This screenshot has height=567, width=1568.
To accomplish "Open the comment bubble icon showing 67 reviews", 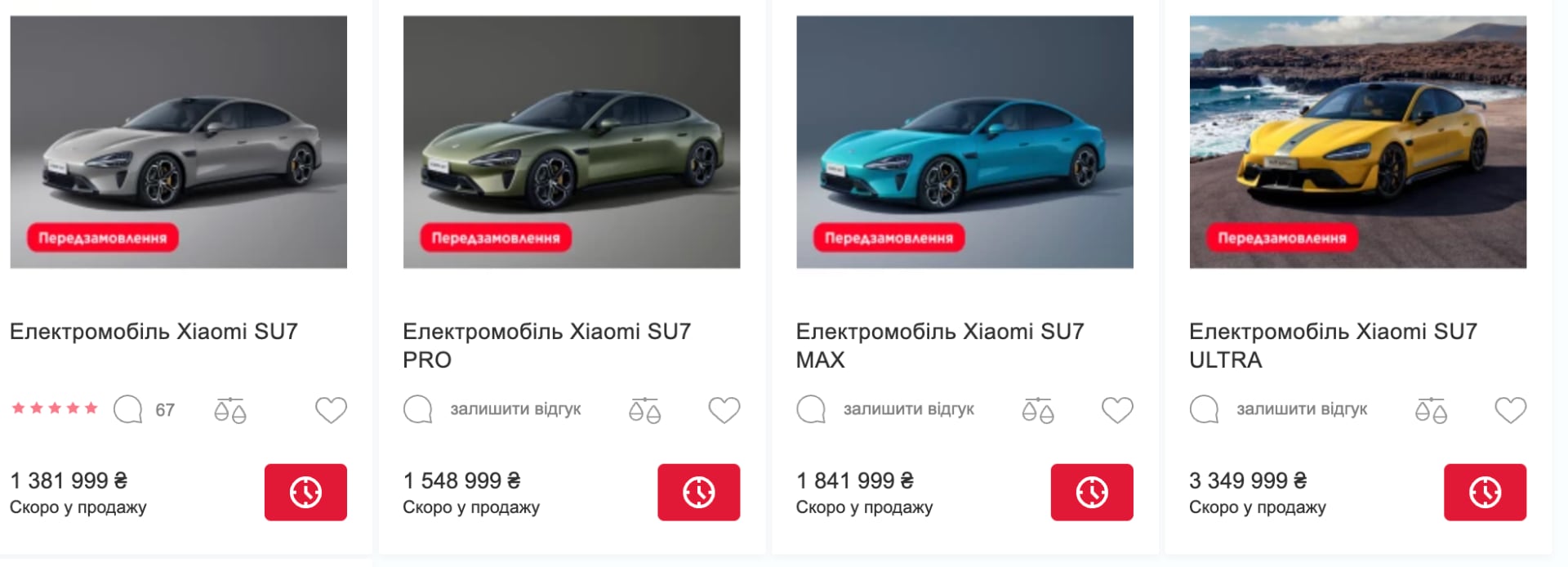I will pos(131,409).
